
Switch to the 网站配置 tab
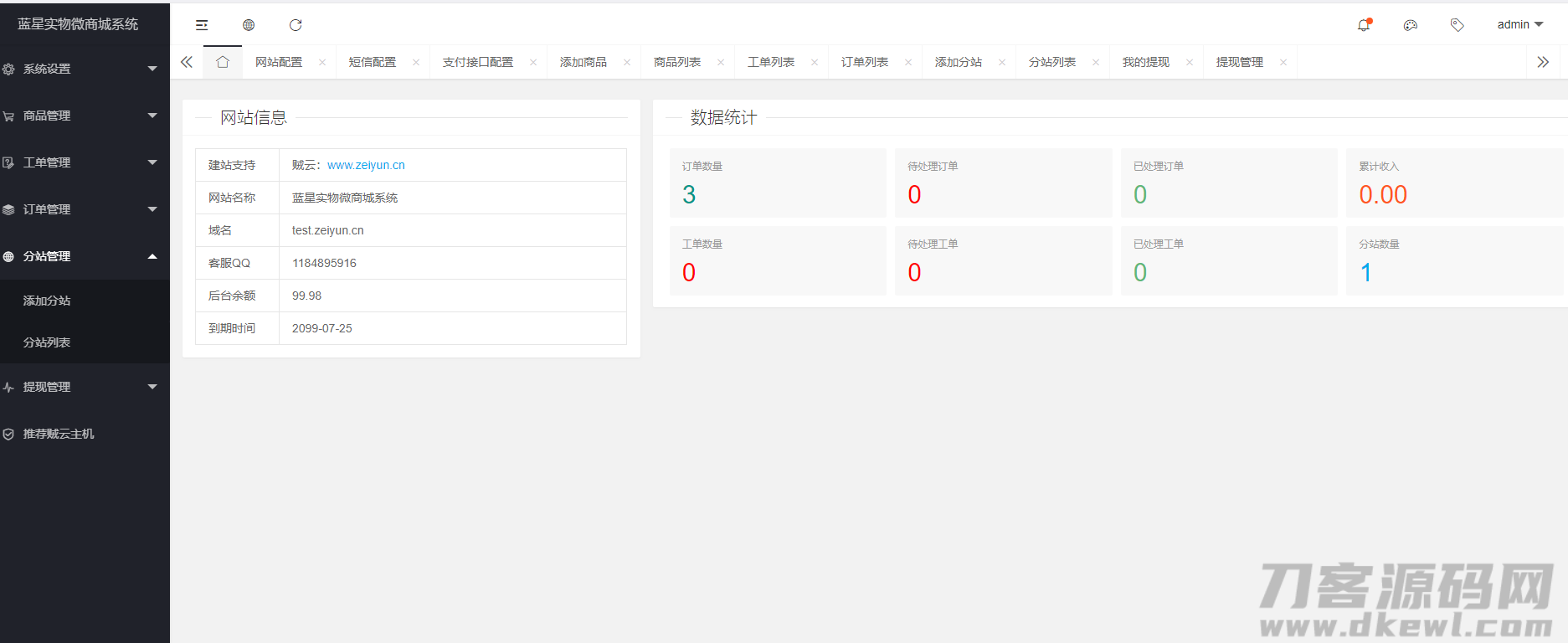279,62
